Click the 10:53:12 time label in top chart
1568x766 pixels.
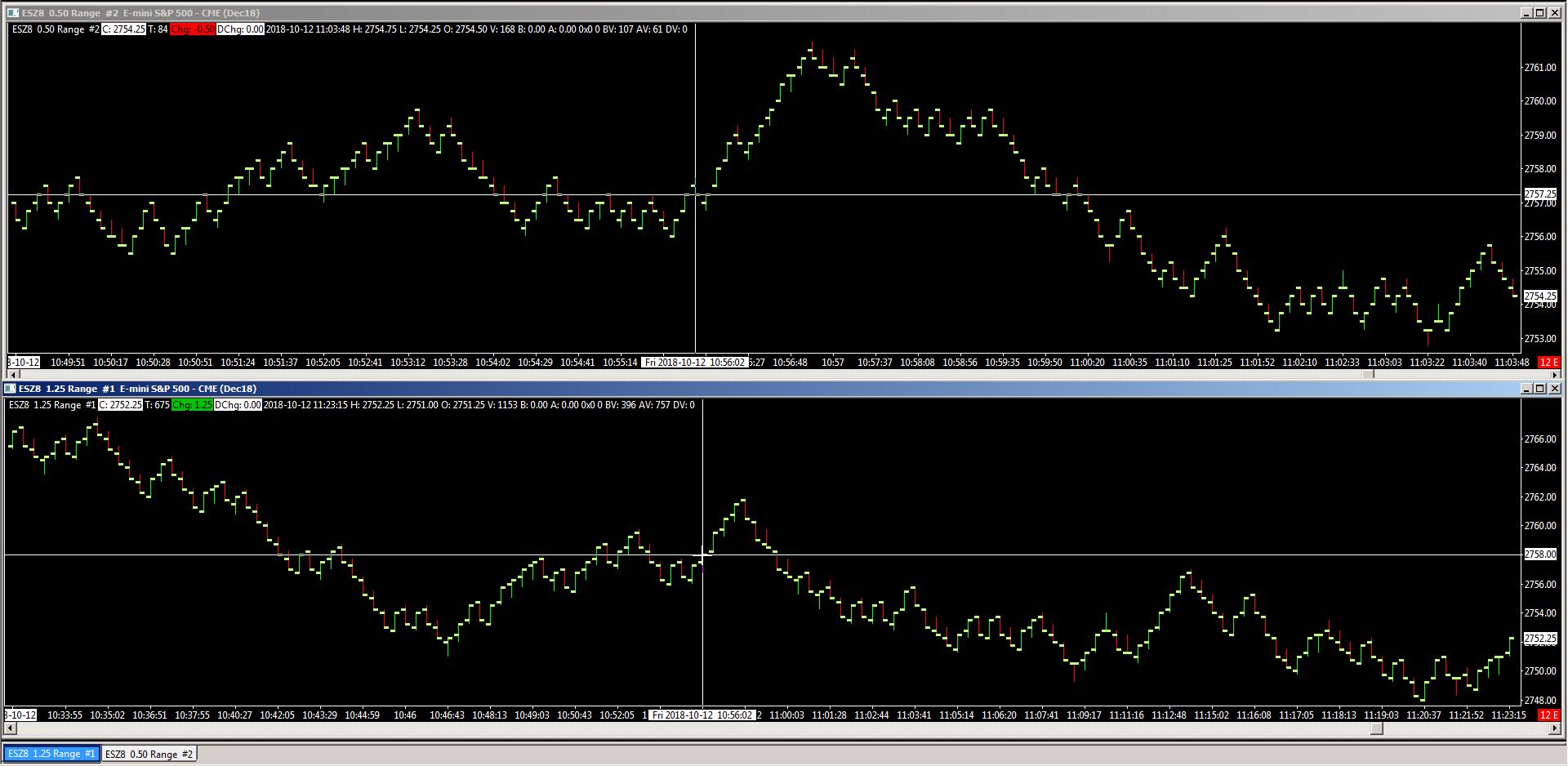pyautogui.click(x=408, y=363)
